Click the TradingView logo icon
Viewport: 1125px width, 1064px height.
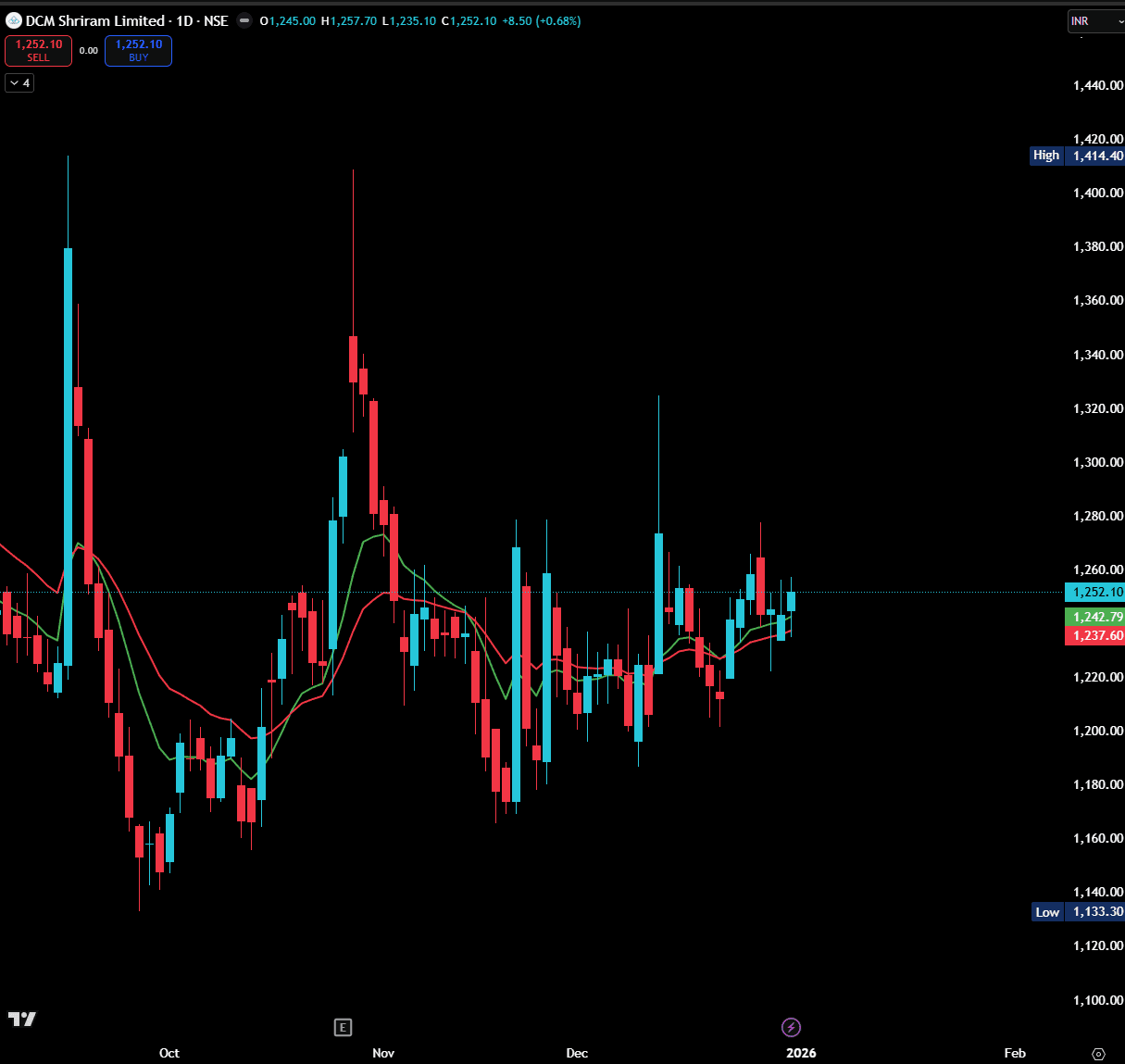pos(22,1019)
